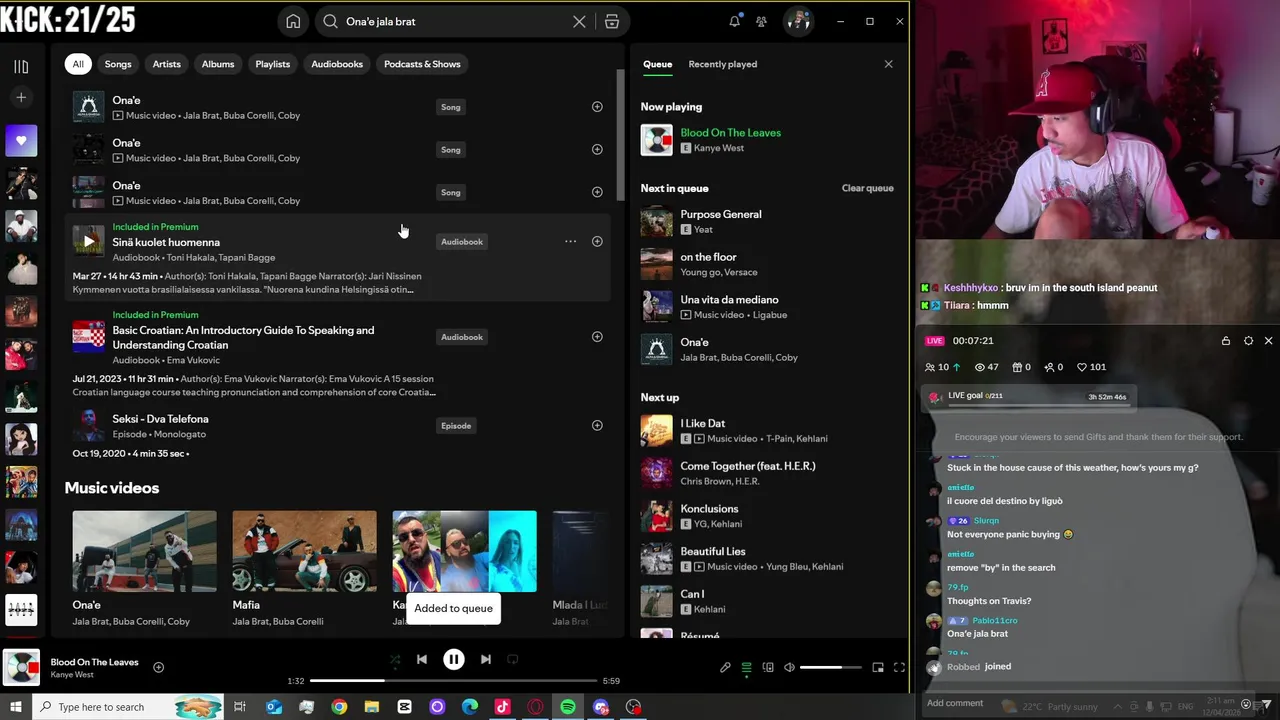
Task: Click the search field containing Ona'e jala brat
Action: point(457,21)
